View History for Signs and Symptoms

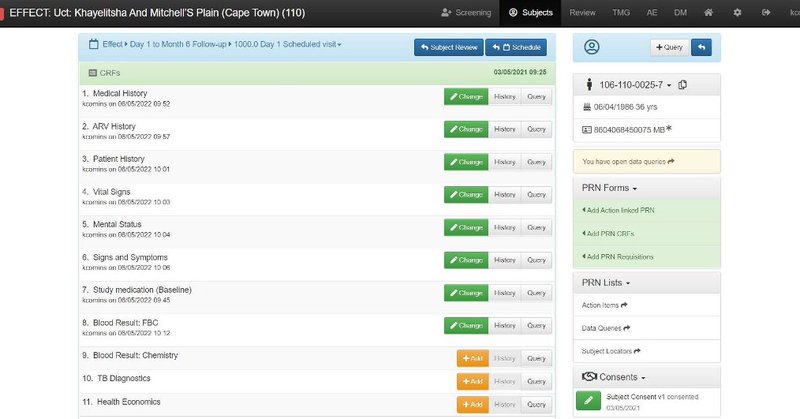coord(505,260)
